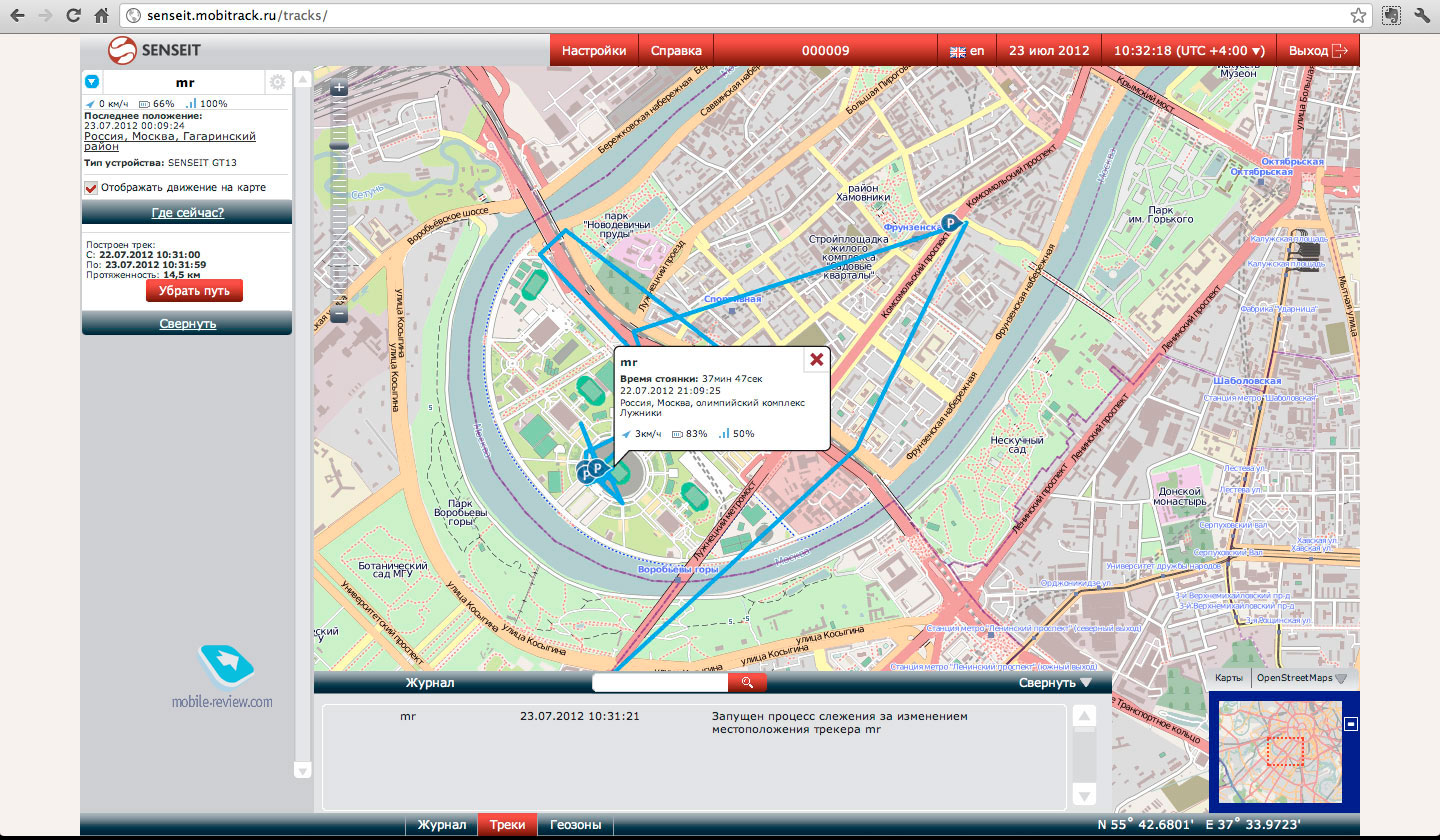
Task: Zoom in the map with plus button
Action: [x=339, y=87]
